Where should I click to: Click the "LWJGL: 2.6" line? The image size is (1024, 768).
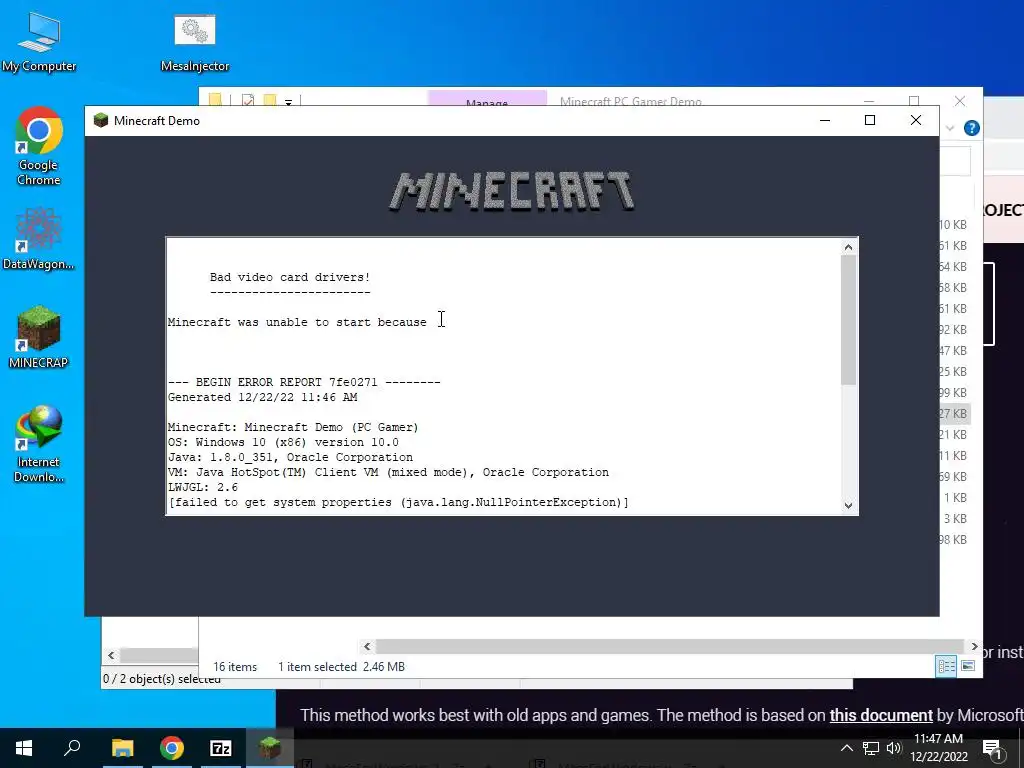(x=202, y=487)
